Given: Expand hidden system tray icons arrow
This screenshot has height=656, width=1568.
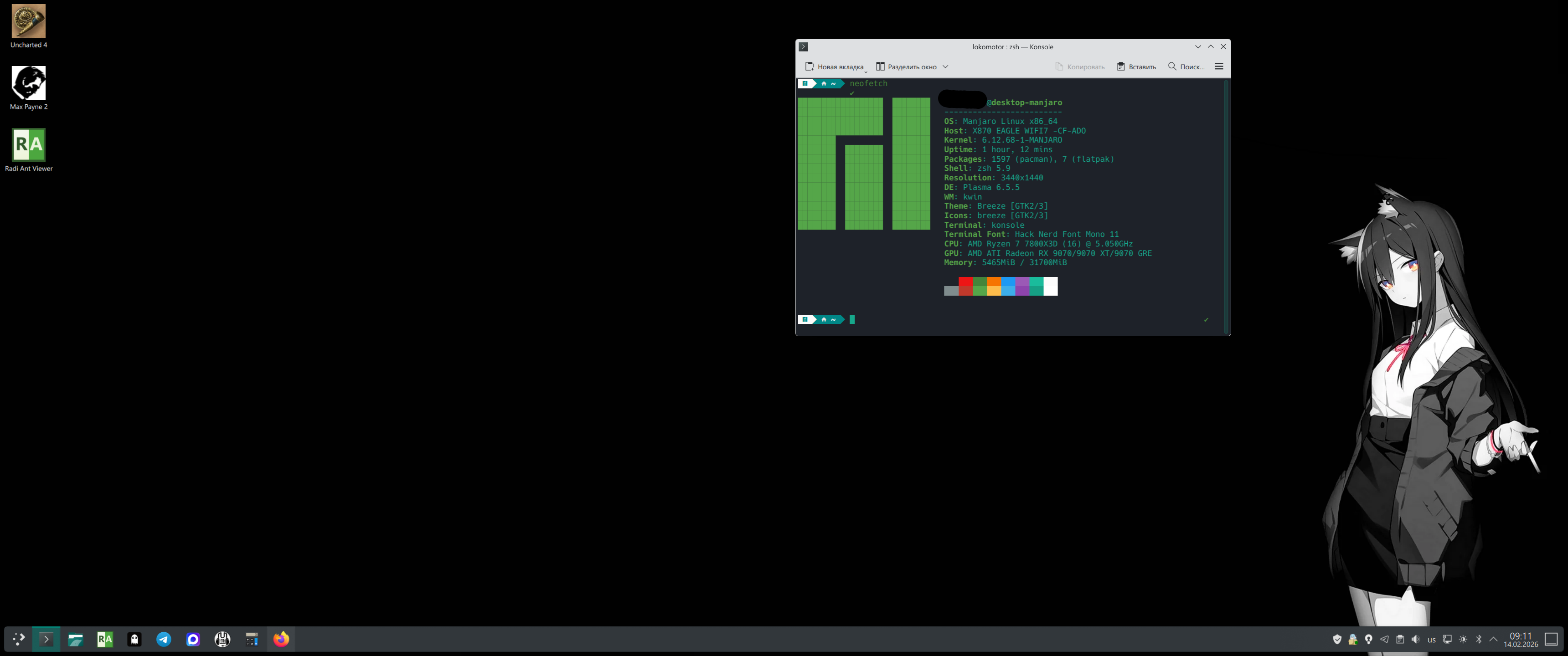Looking at the screenshot, I should point(1493,639).
